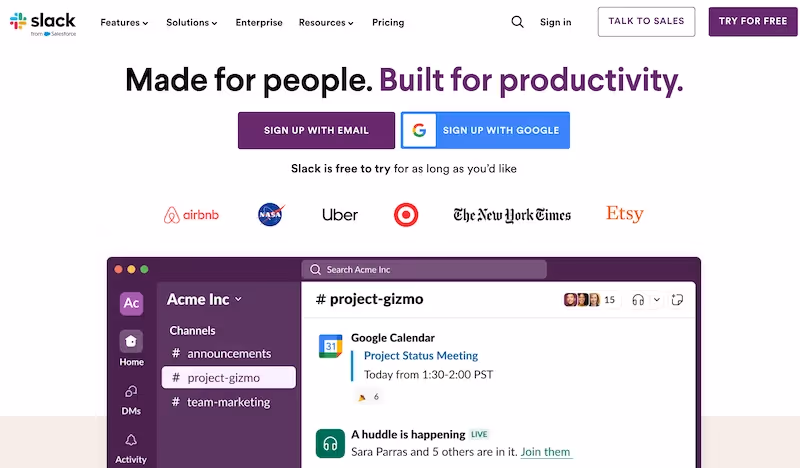Click the Slack logo
This screenshot has height=468, width=800.
(x=43, y=24)
